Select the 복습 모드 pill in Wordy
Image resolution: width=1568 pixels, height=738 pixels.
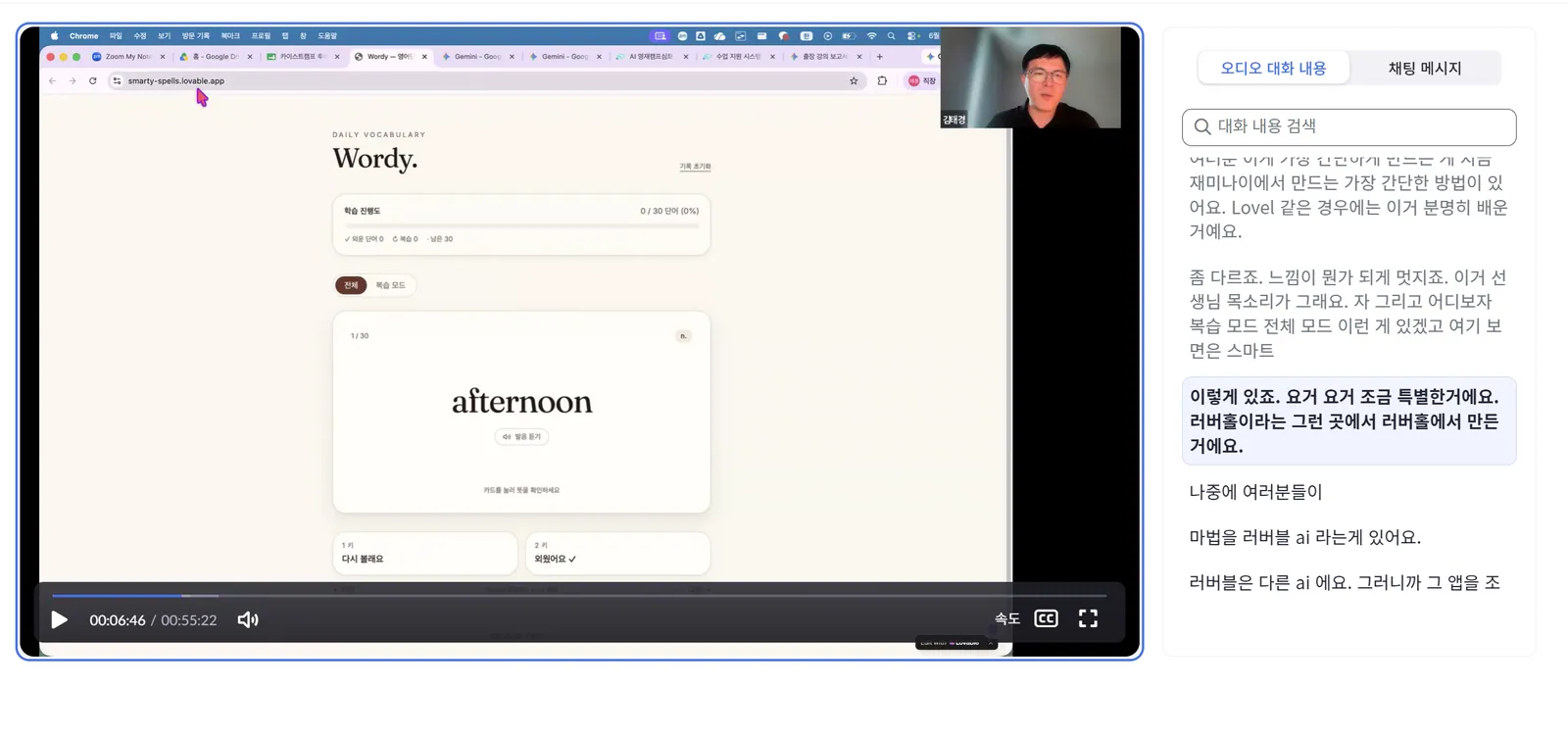pyautogui.click(x=390, y=285)
